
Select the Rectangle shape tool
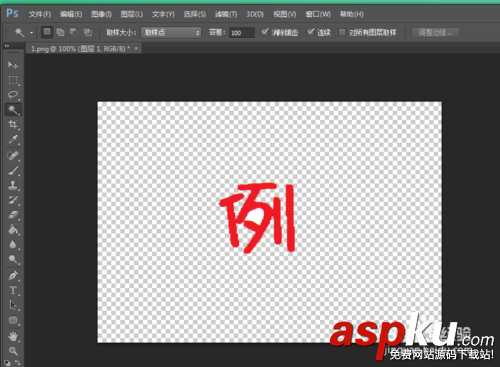[x=13, y=320]
